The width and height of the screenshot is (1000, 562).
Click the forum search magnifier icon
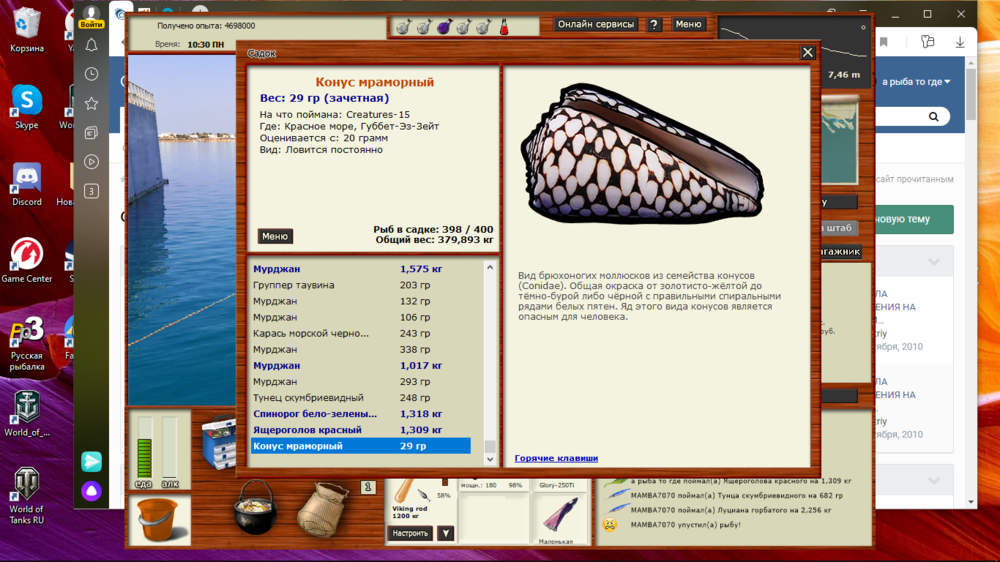[934, 117]
